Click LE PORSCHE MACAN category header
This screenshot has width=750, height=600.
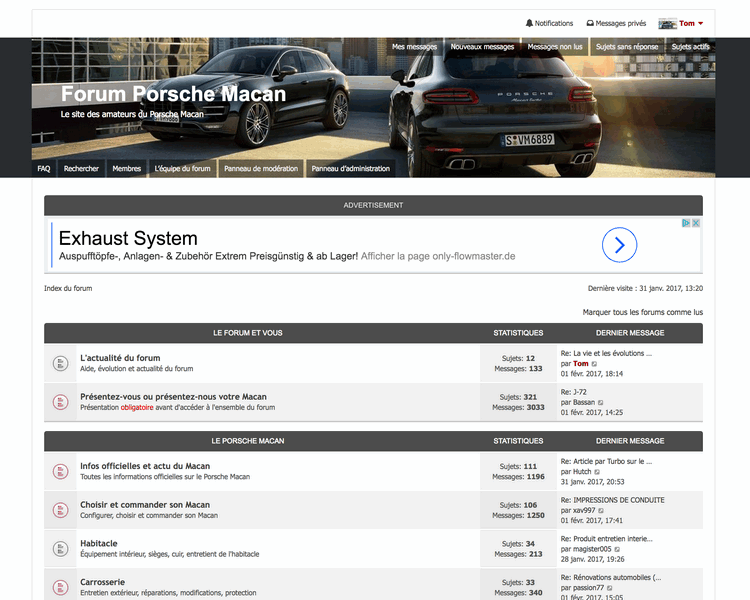point(248,441)
